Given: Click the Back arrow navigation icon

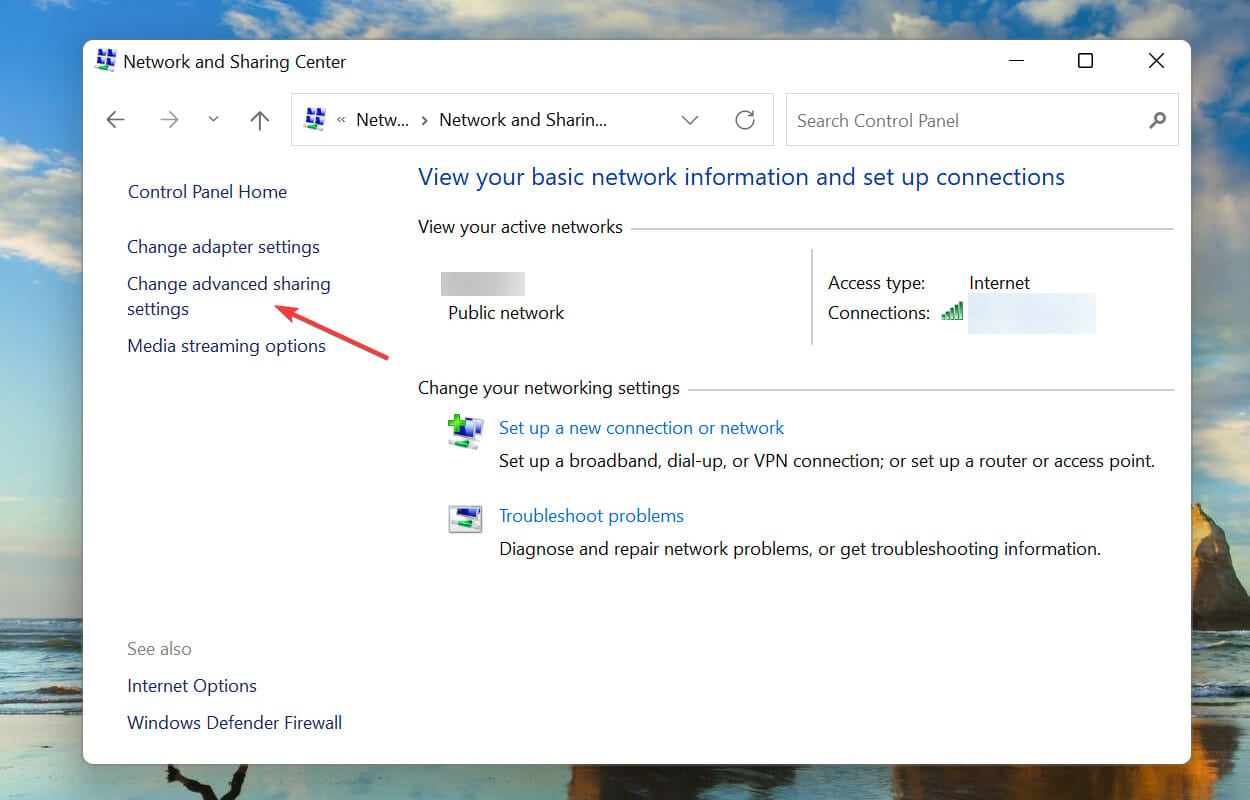Looking at the screenshot, I should pos(115,120).
